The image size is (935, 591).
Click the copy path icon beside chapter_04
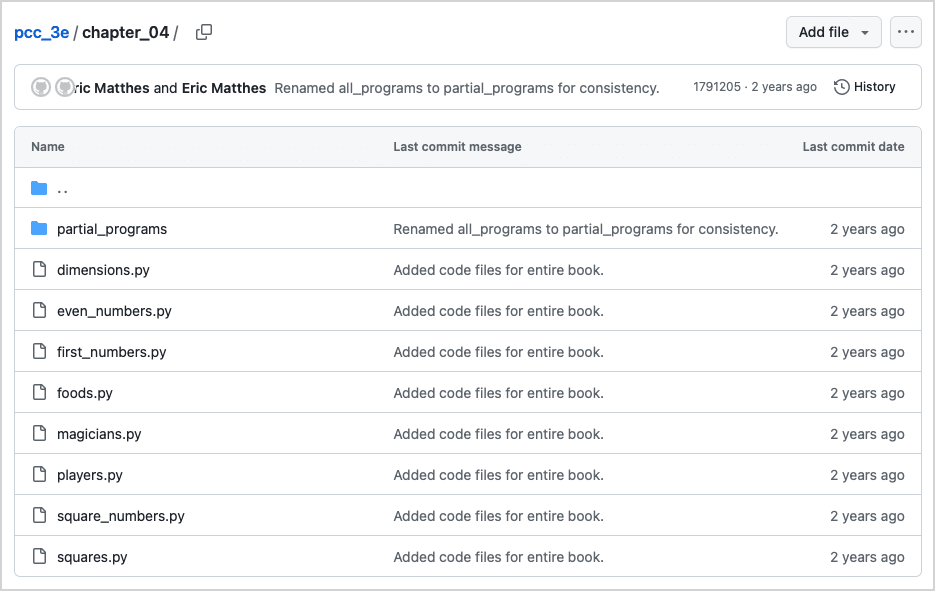point(204,31)
